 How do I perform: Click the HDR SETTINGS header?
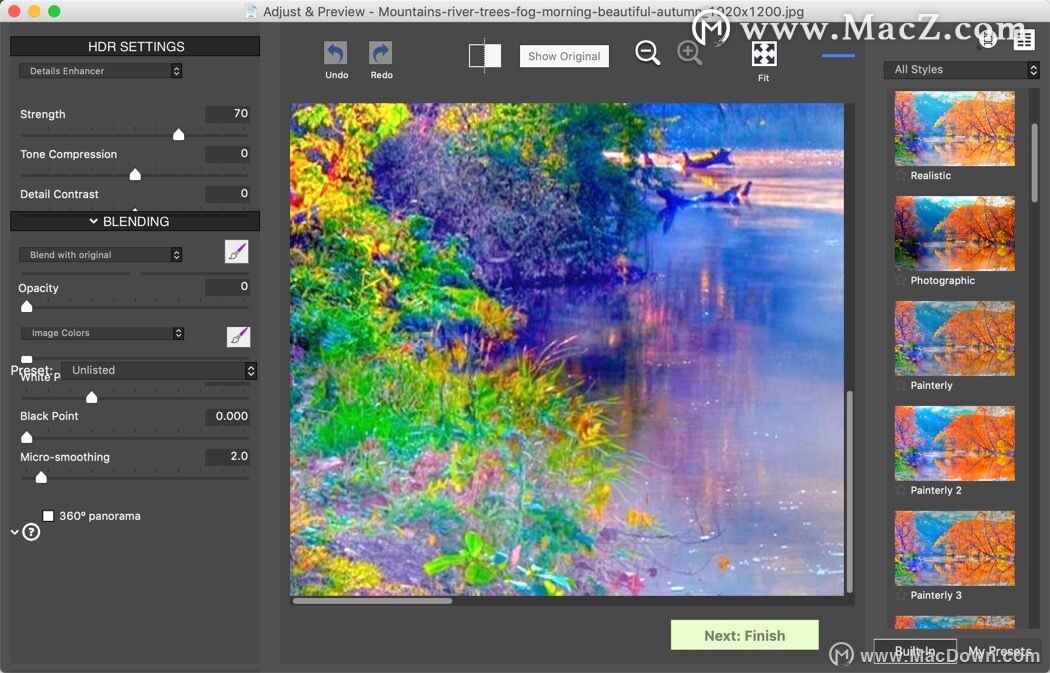(x=135, y=46)
